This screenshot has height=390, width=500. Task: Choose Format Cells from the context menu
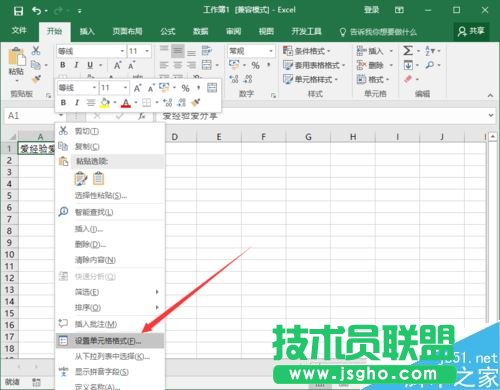[110, 341]
